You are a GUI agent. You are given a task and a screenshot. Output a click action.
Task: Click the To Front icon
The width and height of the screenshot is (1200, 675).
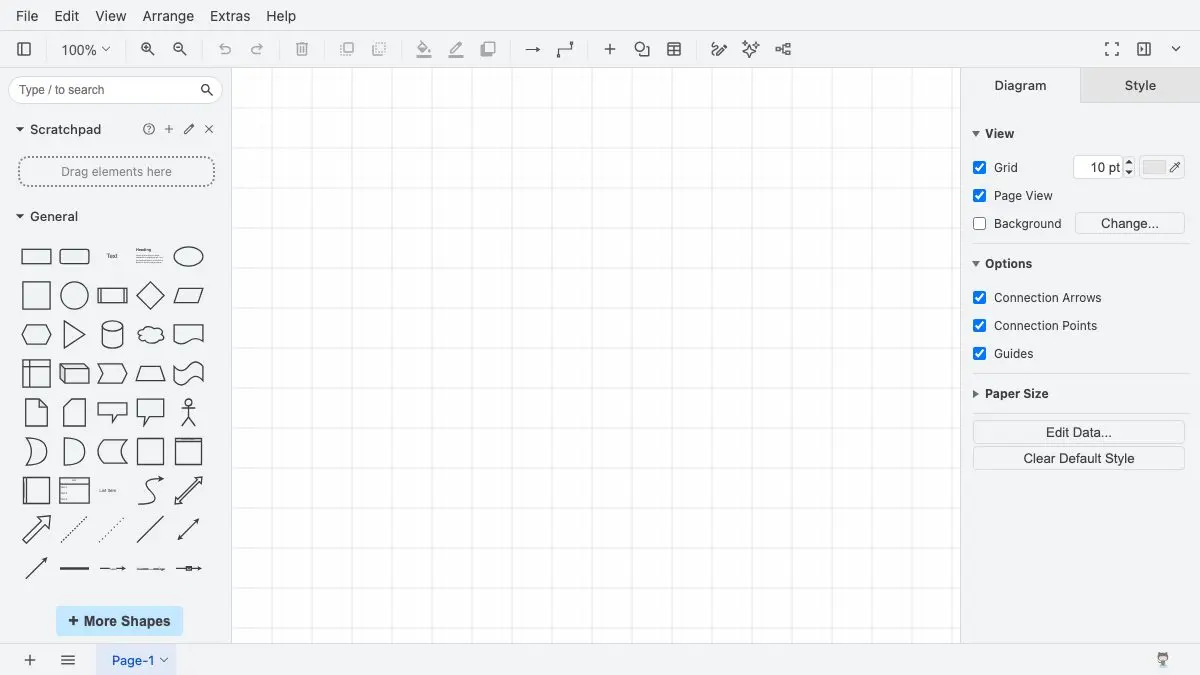(347, 49)
